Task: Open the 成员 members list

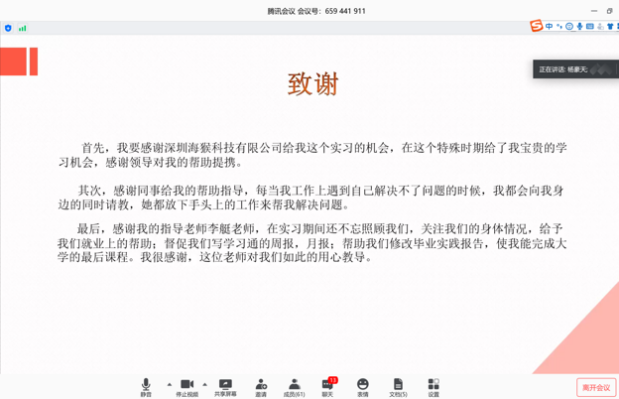Action: pos(294,387)
